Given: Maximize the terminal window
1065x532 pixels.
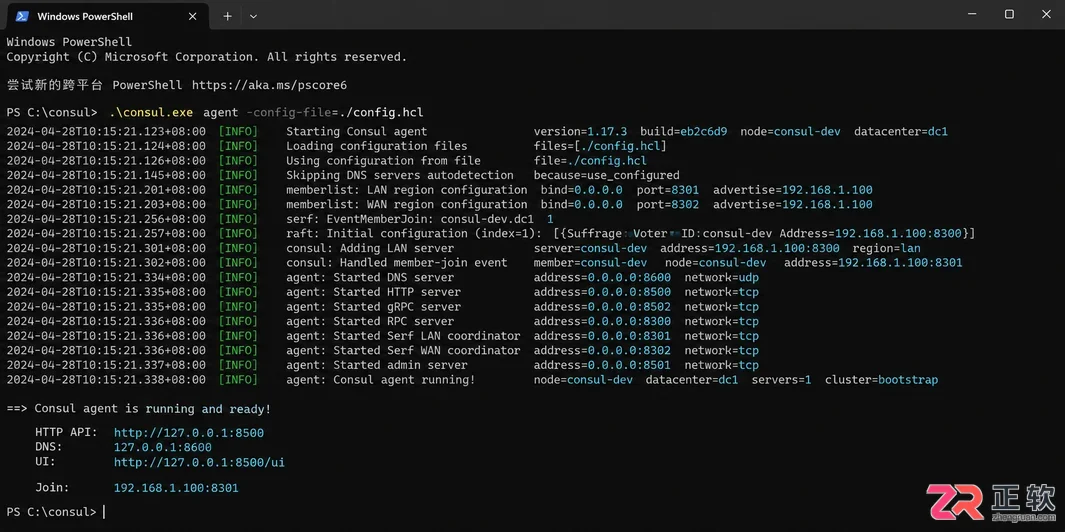Looking at the screenshot, I should click(1009, 14).
